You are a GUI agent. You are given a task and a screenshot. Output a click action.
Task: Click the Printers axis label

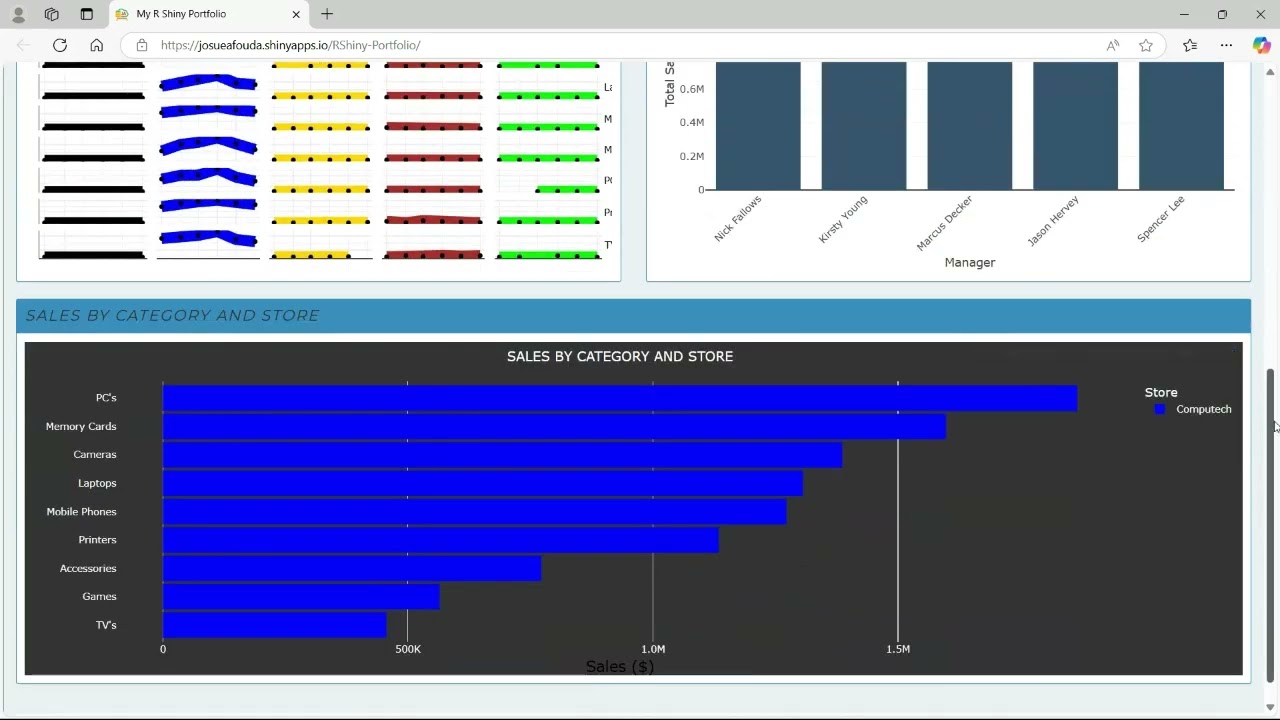[x=97, y=540]
